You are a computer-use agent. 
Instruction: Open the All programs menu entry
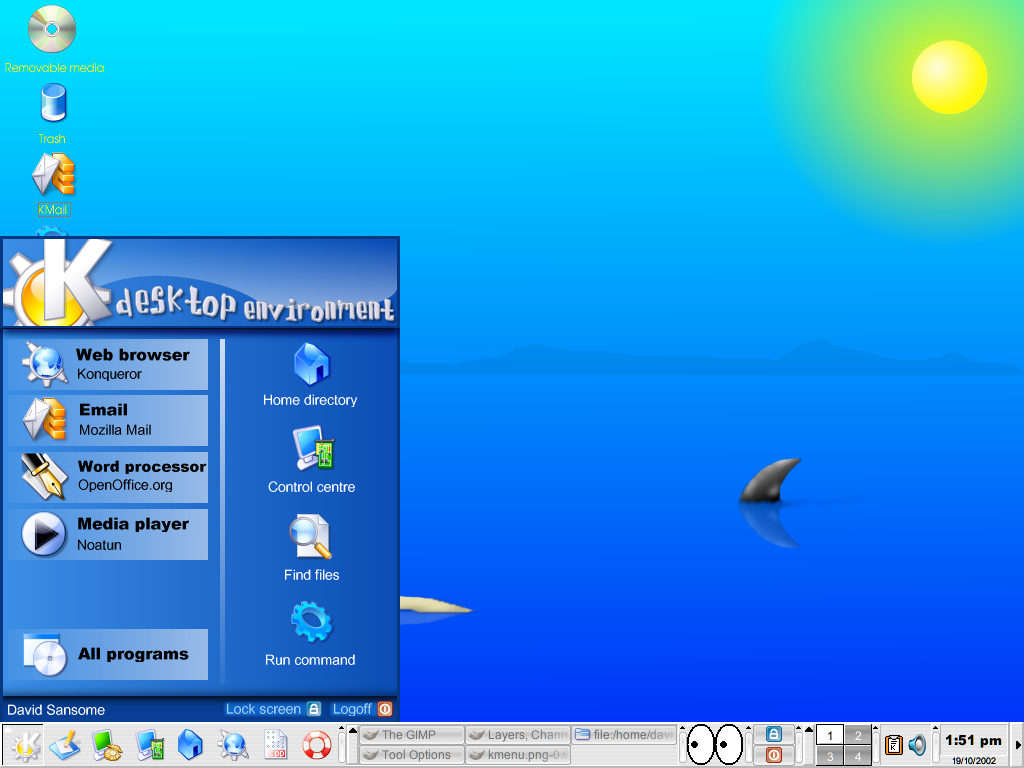click(108, 654)
